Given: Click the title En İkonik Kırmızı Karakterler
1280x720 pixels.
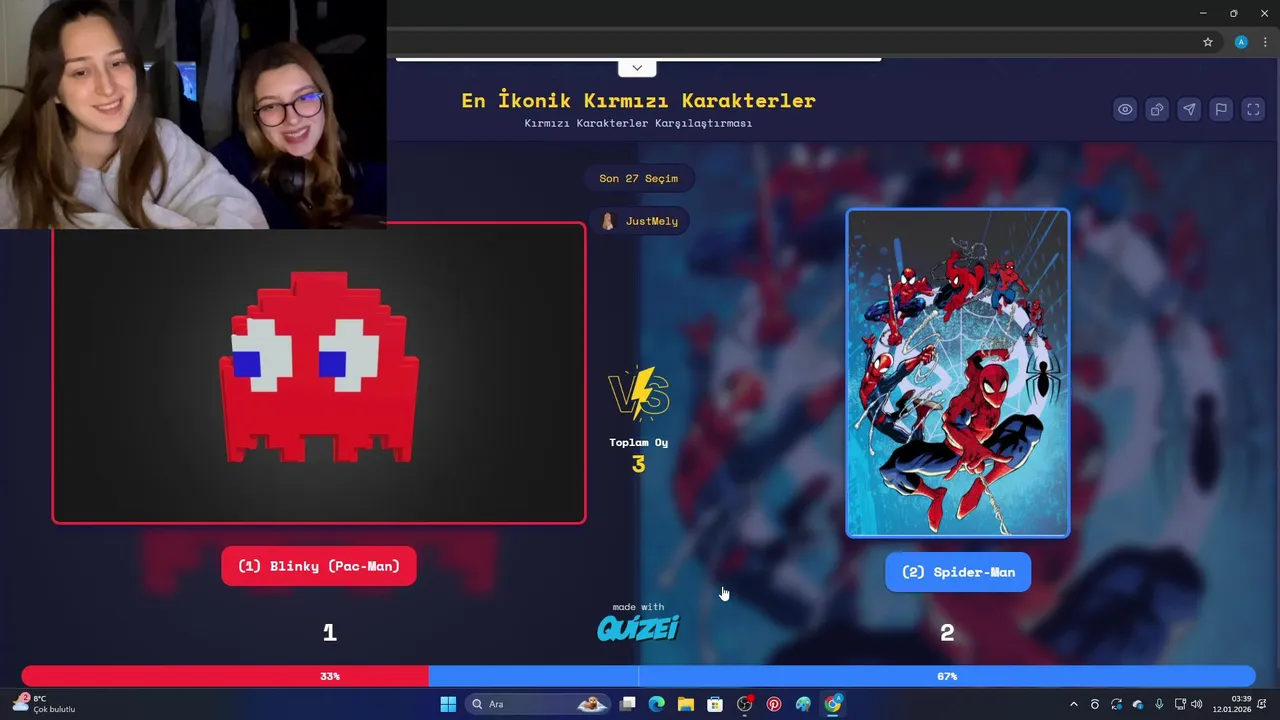Looking at the screenshot, I should pyautogui.click(x=638, y=100).
